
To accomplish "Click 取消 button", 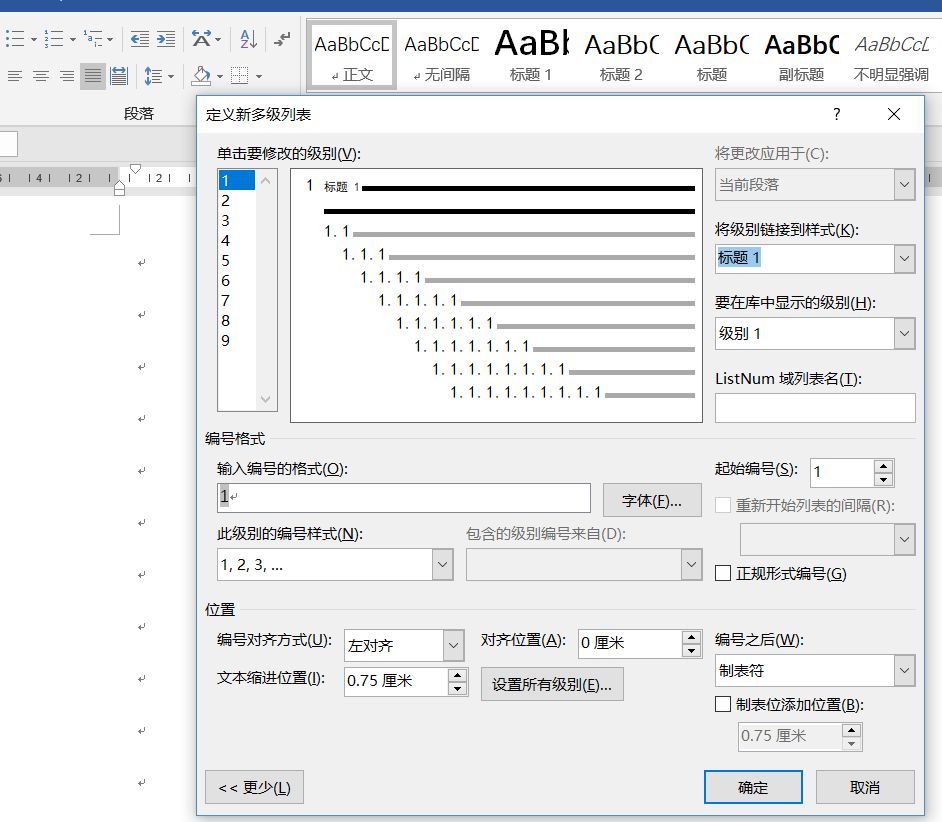I will pyautogui.click(x=865, y=787).
